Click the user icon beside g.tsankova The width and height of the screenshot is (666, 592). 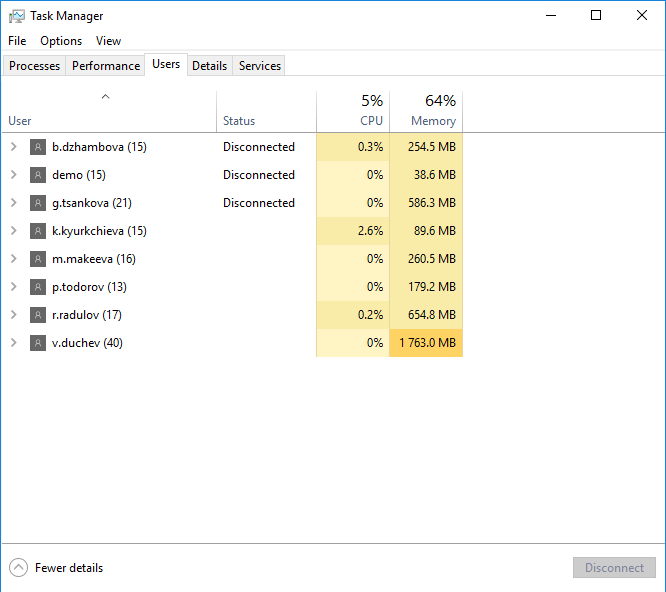coord(38,203)
